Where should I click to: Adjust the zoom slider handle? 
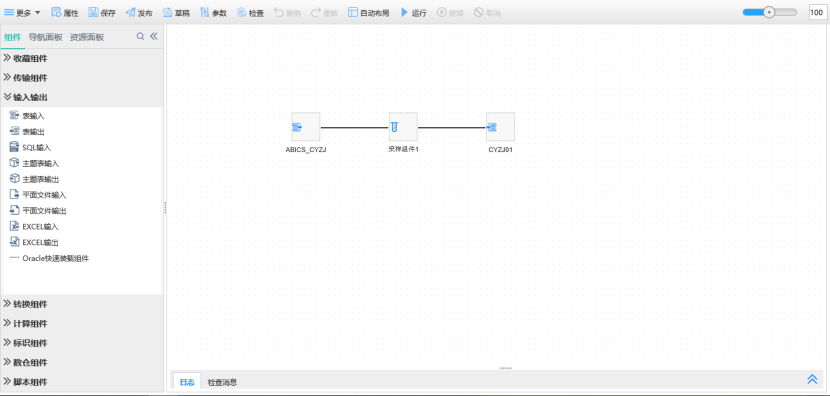[770, 12]
